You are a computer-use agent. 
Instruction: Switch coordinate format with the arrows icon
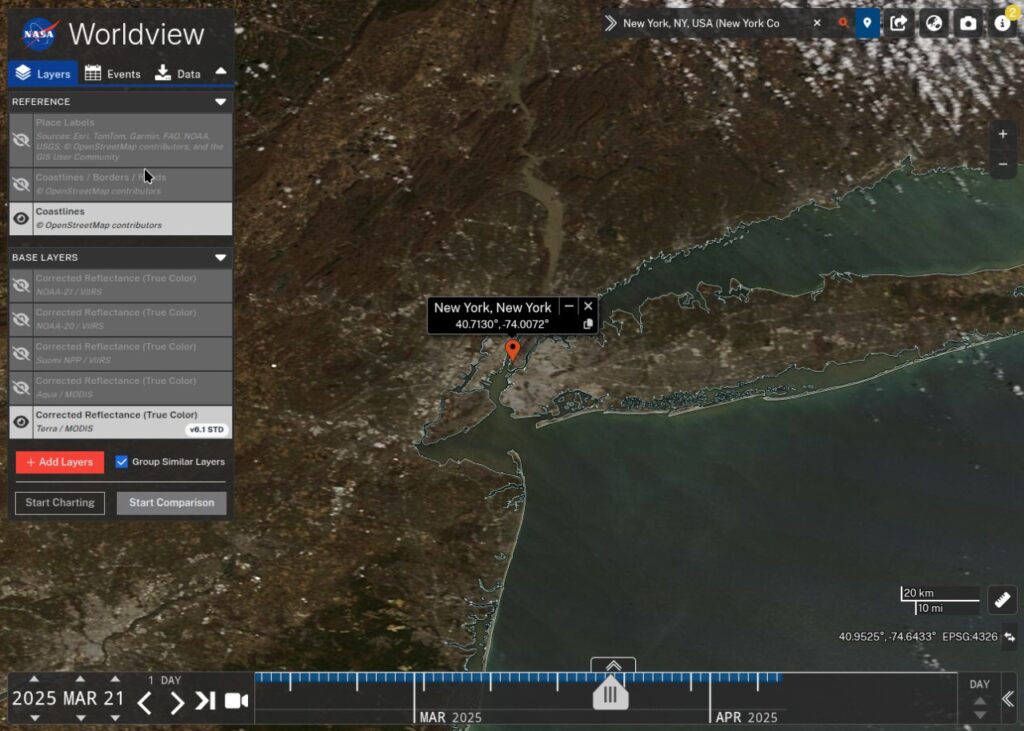click(1010, 636)
